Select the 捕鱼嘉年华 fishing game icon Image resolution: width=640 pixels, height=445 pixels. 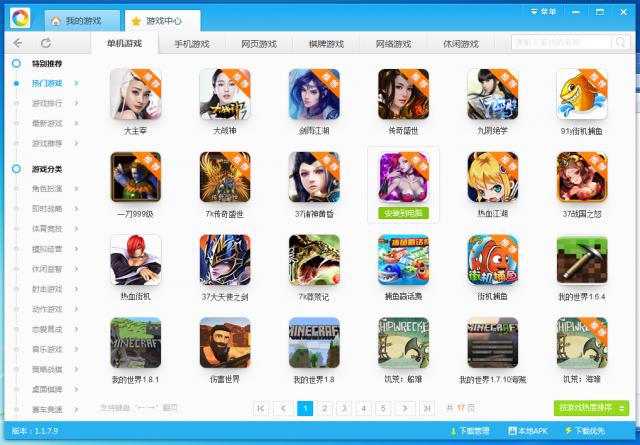point(403,260)
